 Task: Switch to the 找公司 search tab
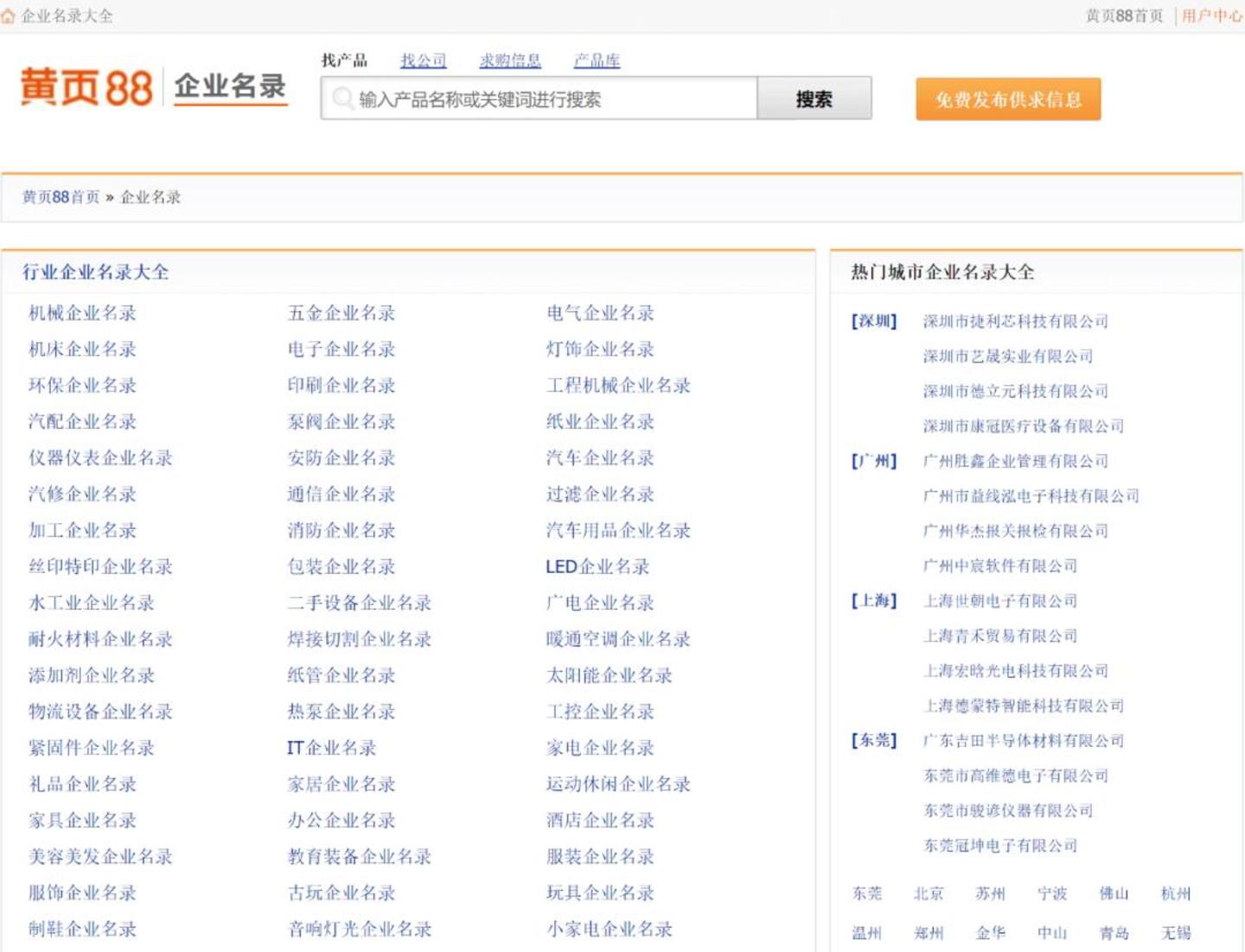point(423,61)
